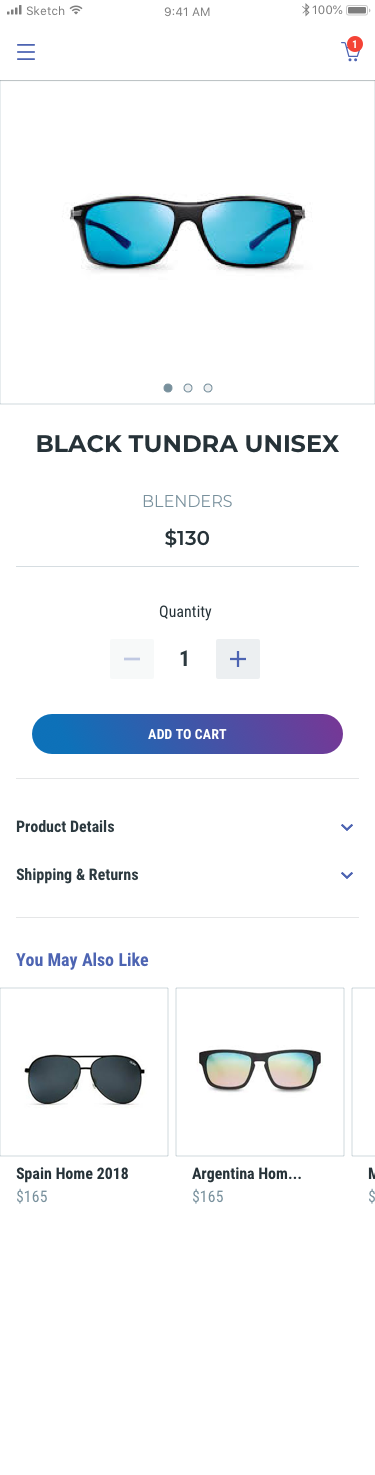Increase quantity with plus button
Viewport: 375px width, 1475px height.
(x=238, y=659)
